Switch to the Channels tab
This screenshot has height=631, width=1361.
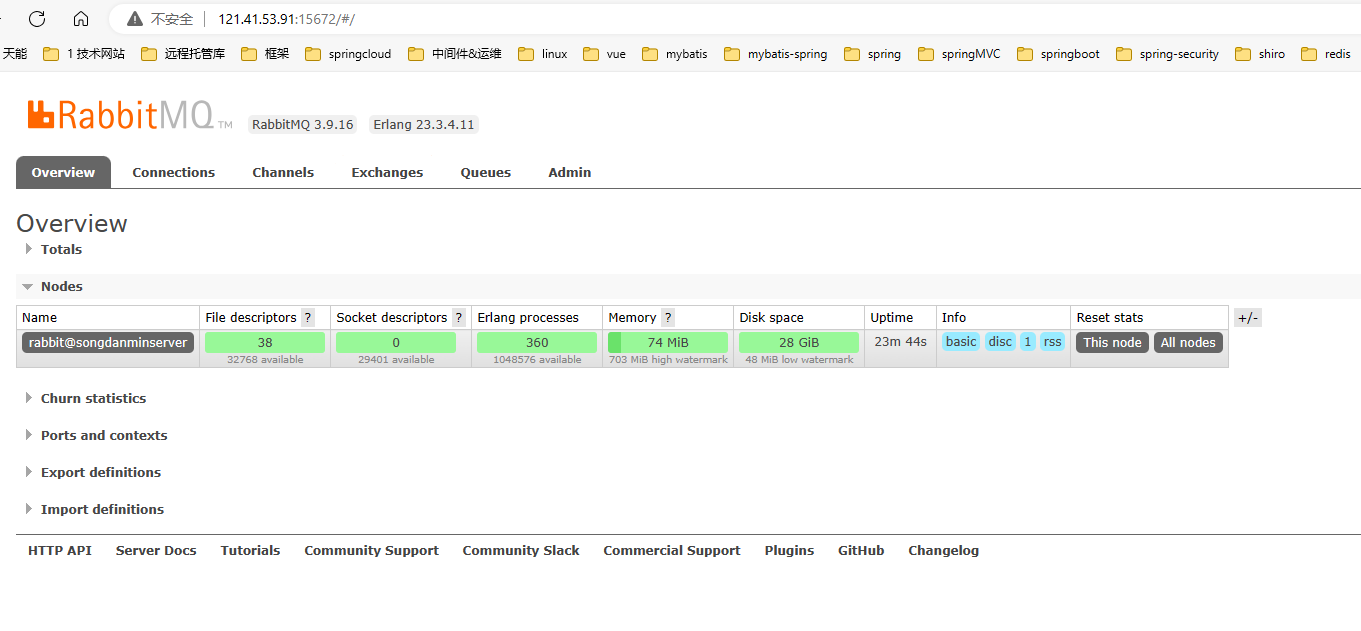point(283,172)
